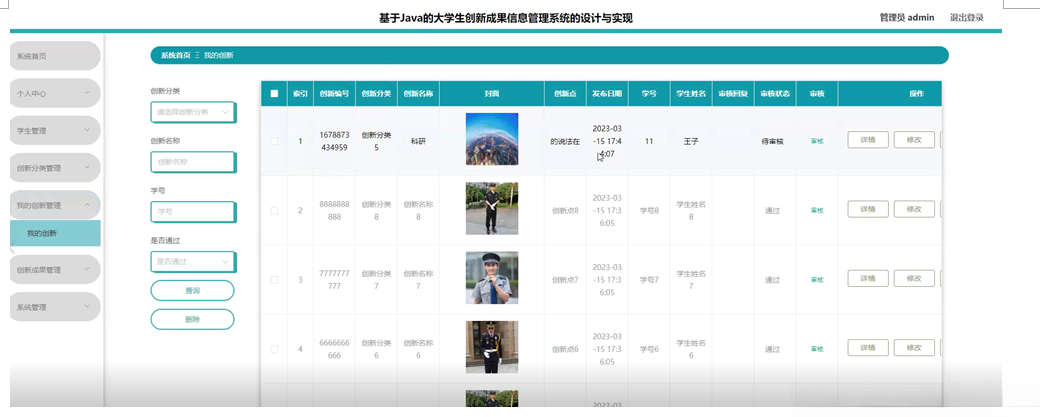Click the 创新编号 column header

click(x=334, y=94)
